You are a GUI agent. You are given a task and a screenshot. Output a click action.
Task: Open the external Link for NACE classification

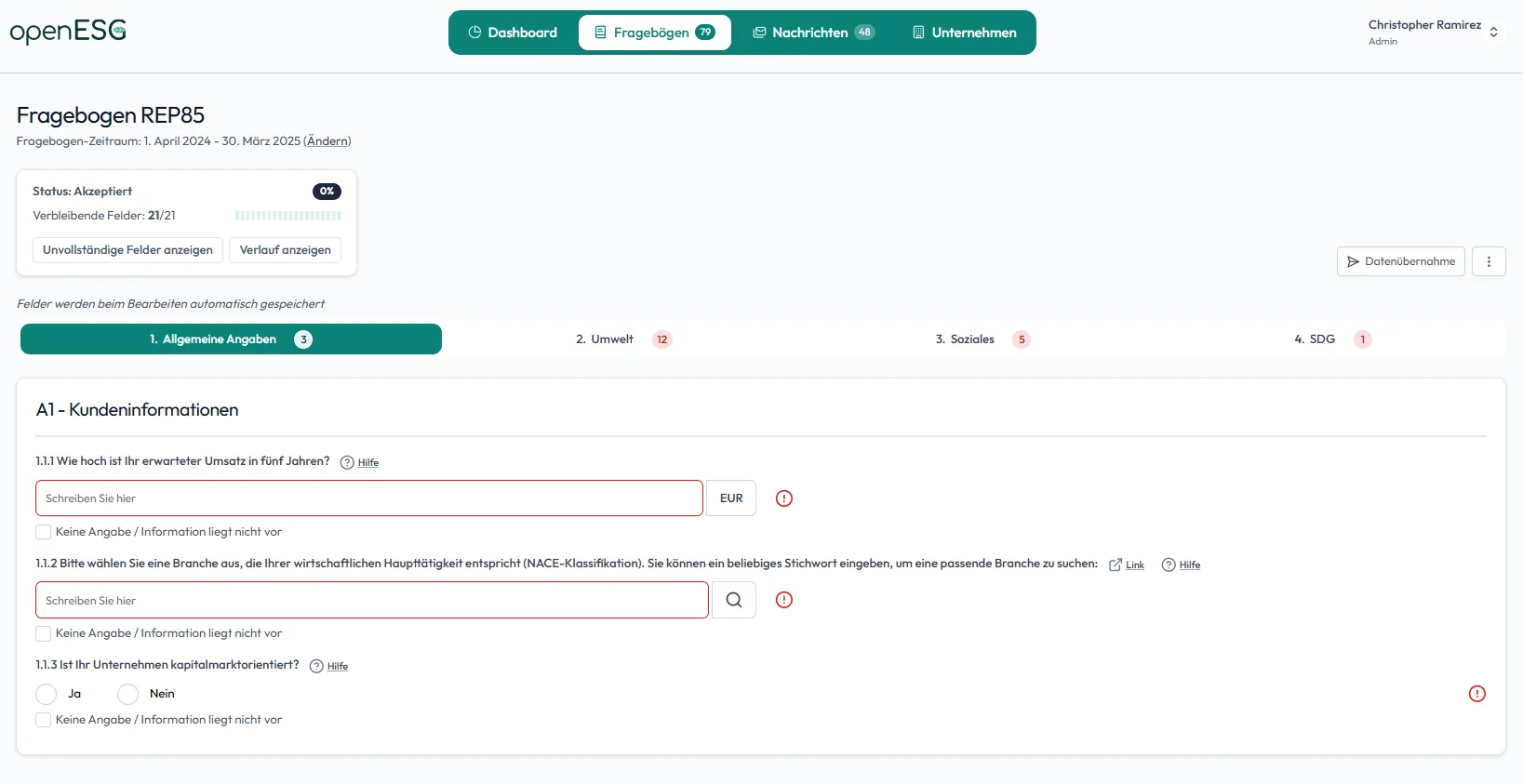pos(1127,565)
